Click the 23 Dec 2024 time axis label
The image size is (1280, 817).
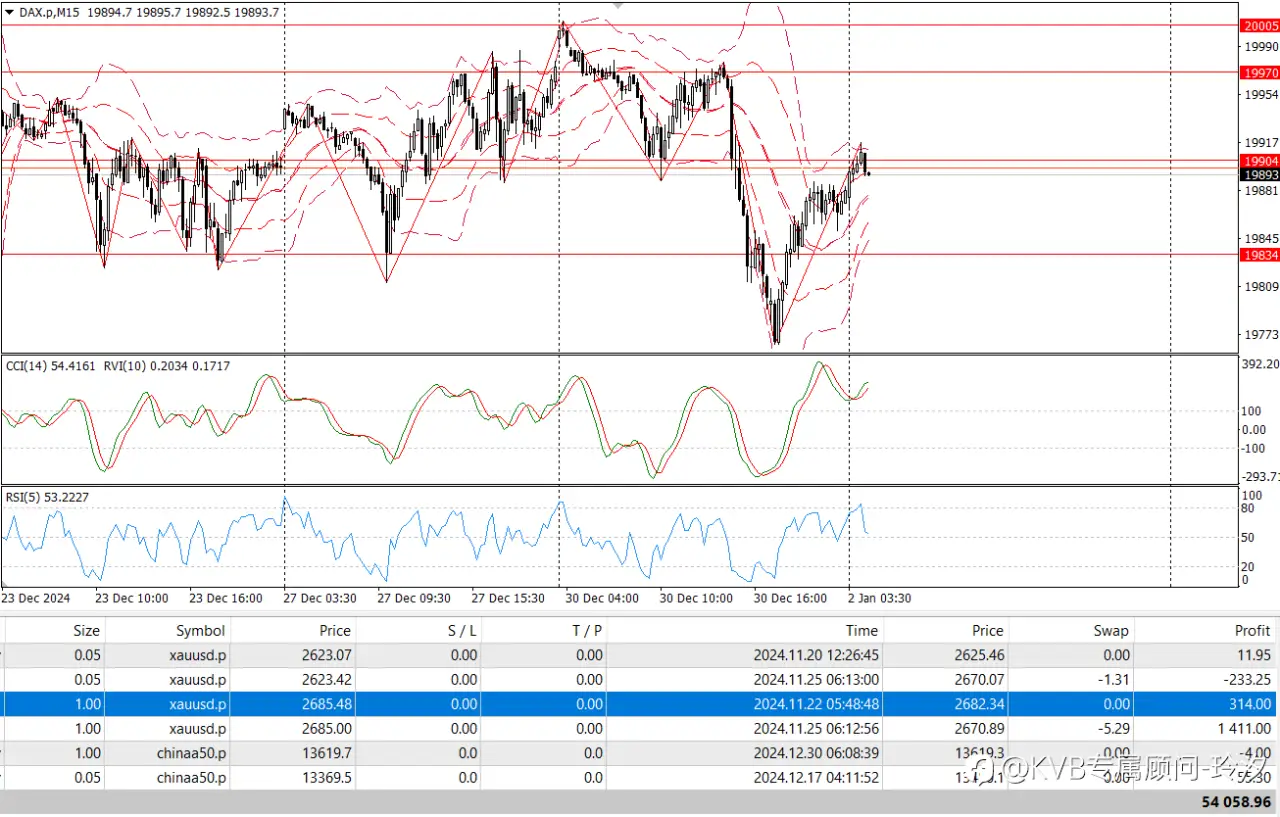click(36, 598)
